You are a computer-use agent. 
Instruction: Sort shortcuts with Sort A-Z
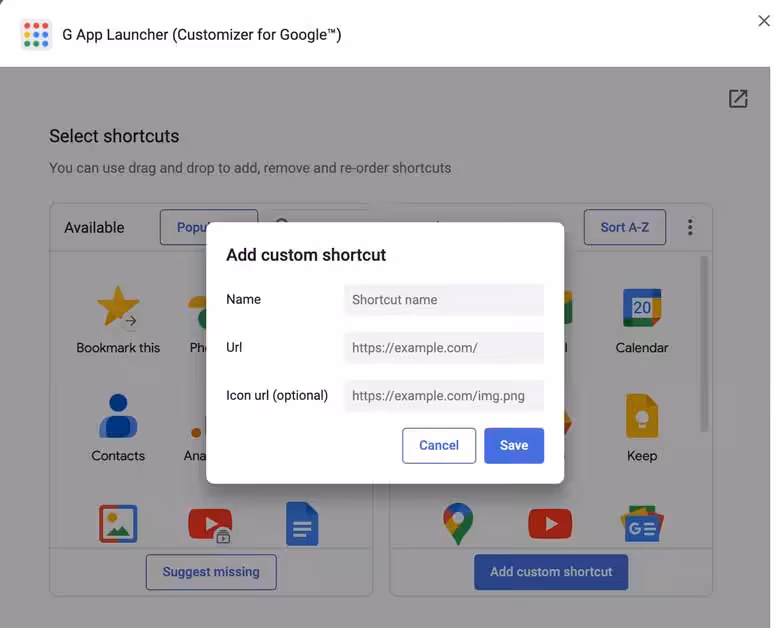[624, 227]
